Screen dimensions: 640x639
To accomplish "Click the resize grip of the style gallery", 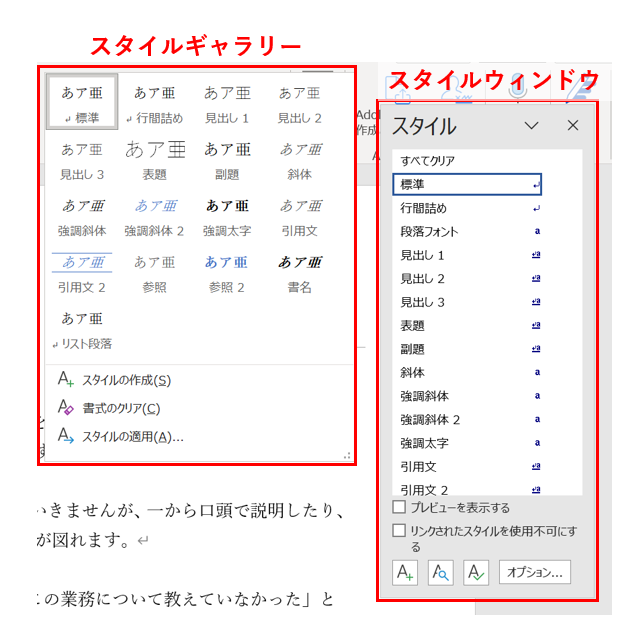I will tap(347, 456).
